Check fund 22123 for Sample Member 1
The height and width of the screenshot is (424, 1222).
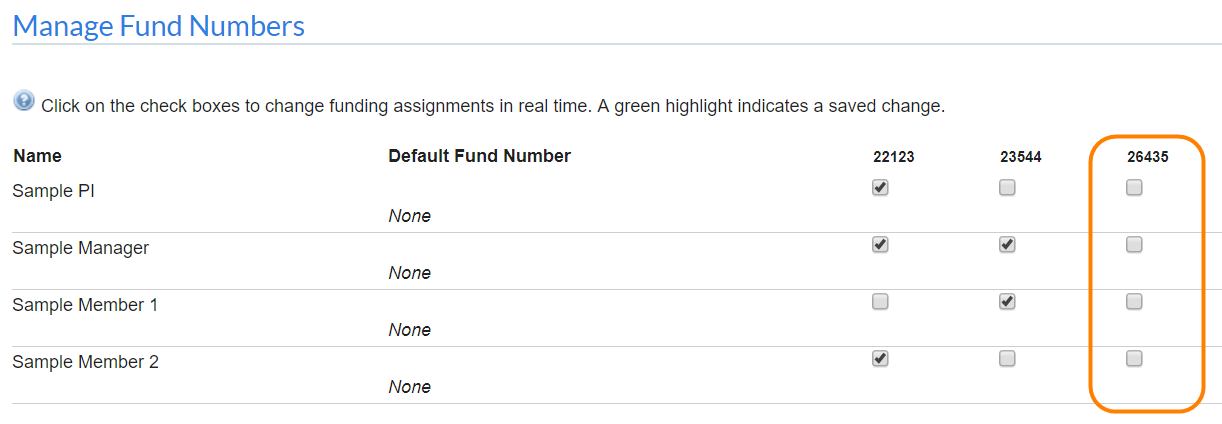click(x=880, y=301)
